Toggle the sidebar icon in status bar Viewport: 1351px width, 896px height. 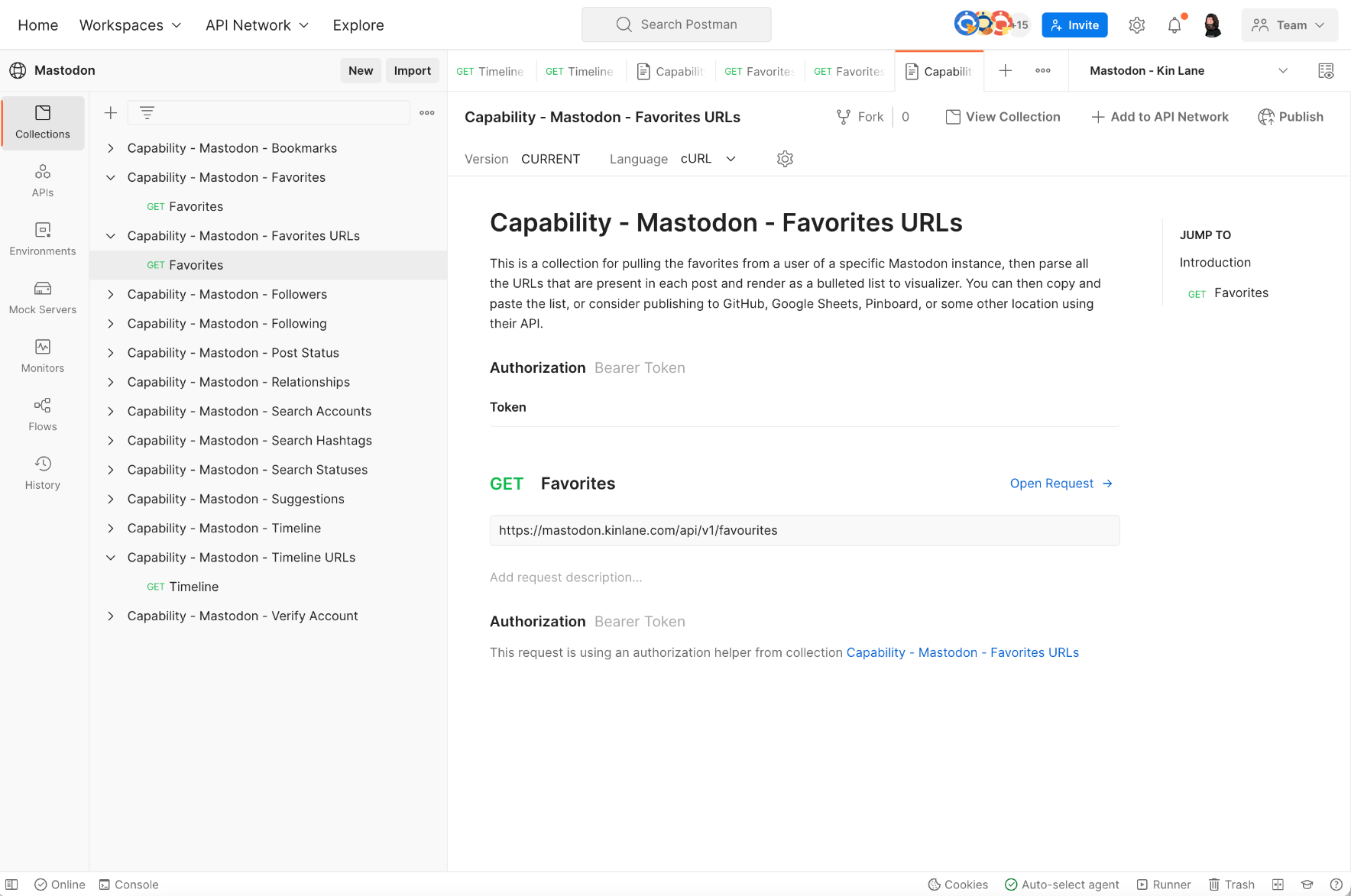click(x=11, y=885)
